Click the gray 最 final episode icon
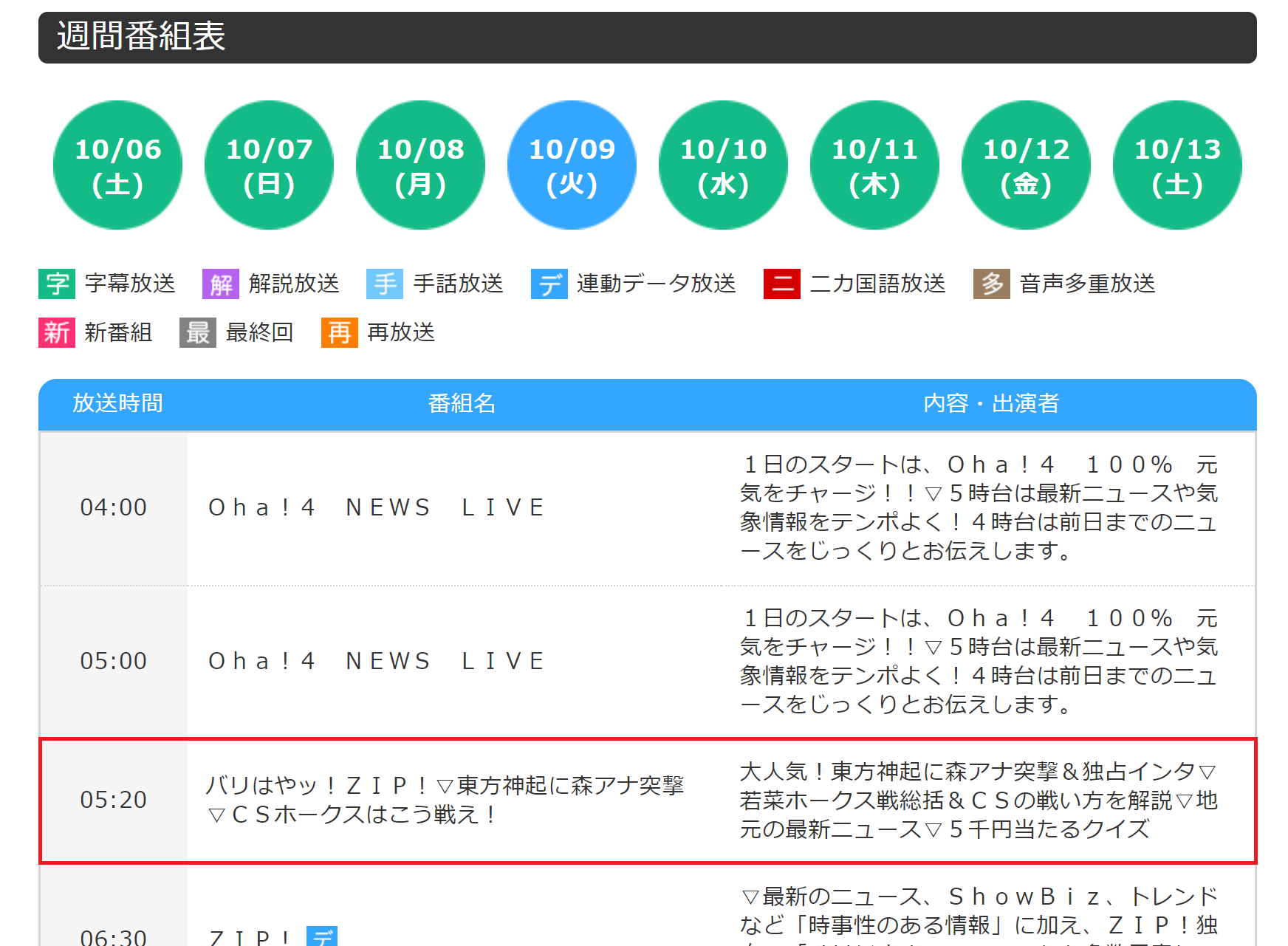The height and width of the screenshot is (946, 1288). (x=198, y=333)
